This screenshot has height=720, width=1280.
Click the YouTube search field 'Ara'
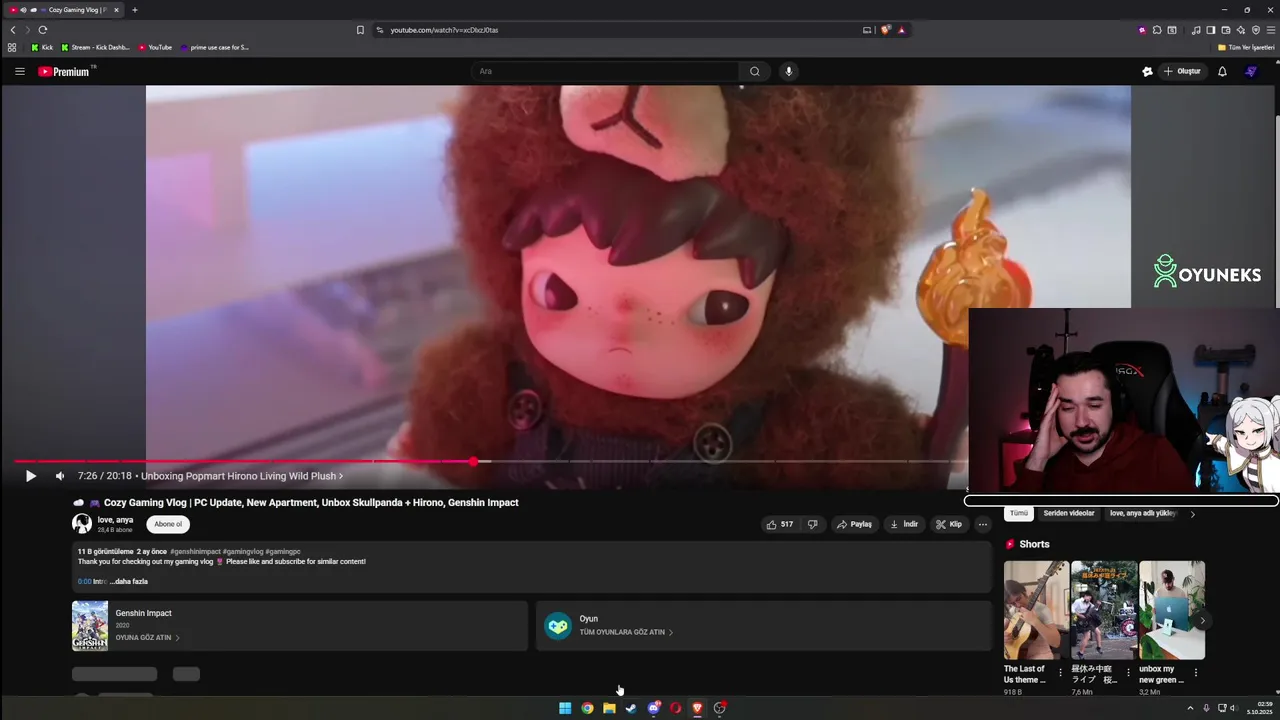[x=605, y=71]
